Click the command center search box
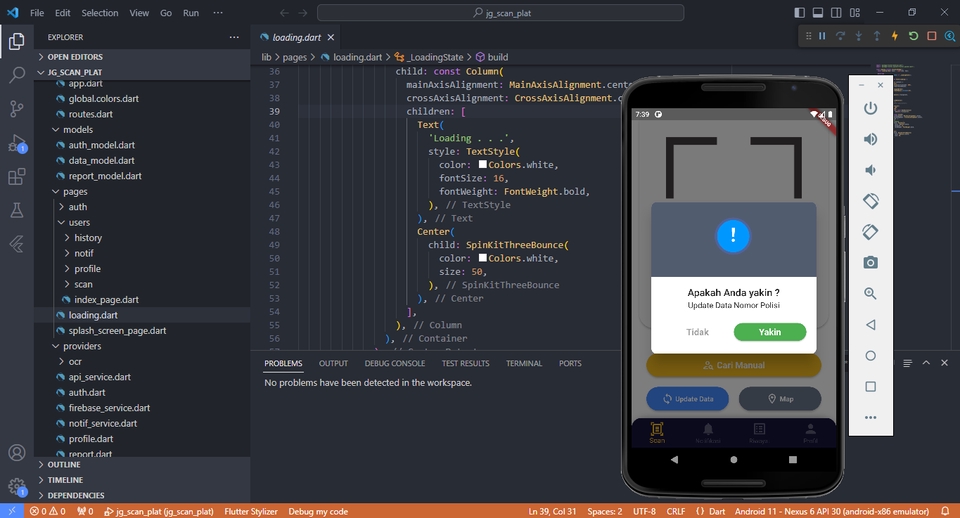This screenshot has height=518, width=960. 500,13
